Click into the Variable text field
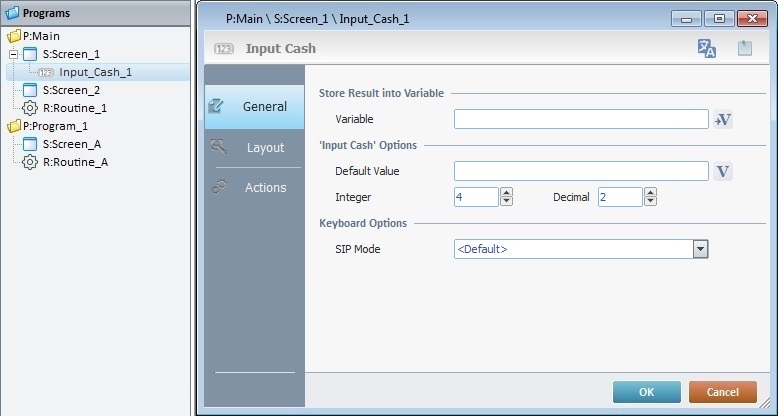Screen dimensions: 778x416 click(x=581, y=120)
